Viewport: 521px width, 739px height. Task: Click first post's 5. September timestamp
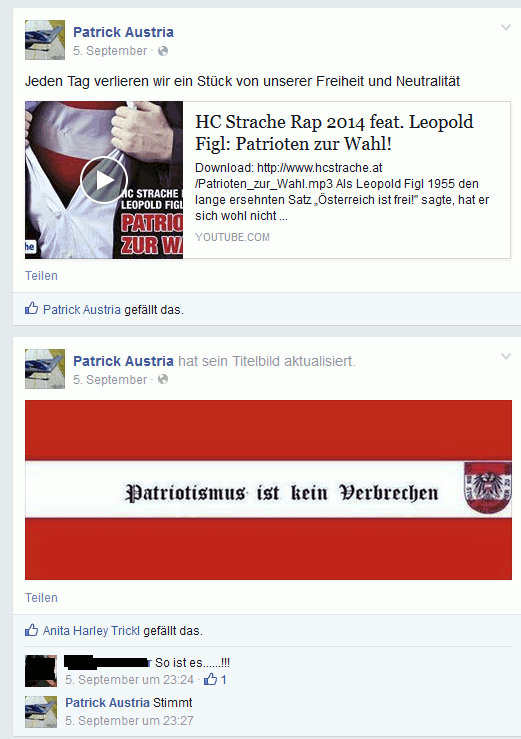pyautogui.click(x=110, y=51)
